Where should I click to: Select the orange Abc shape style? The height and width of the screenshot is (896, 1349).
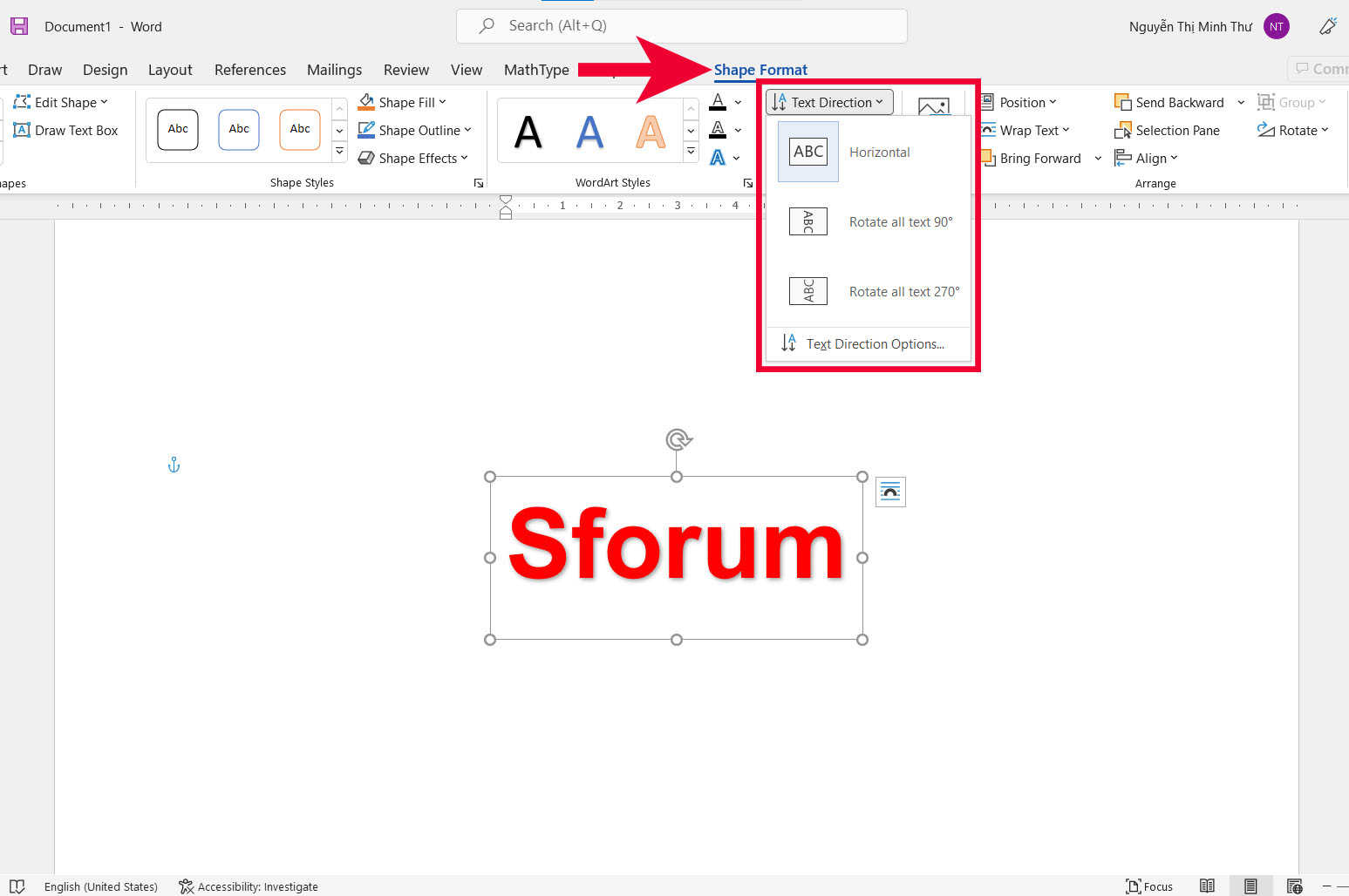pos(300,129)
